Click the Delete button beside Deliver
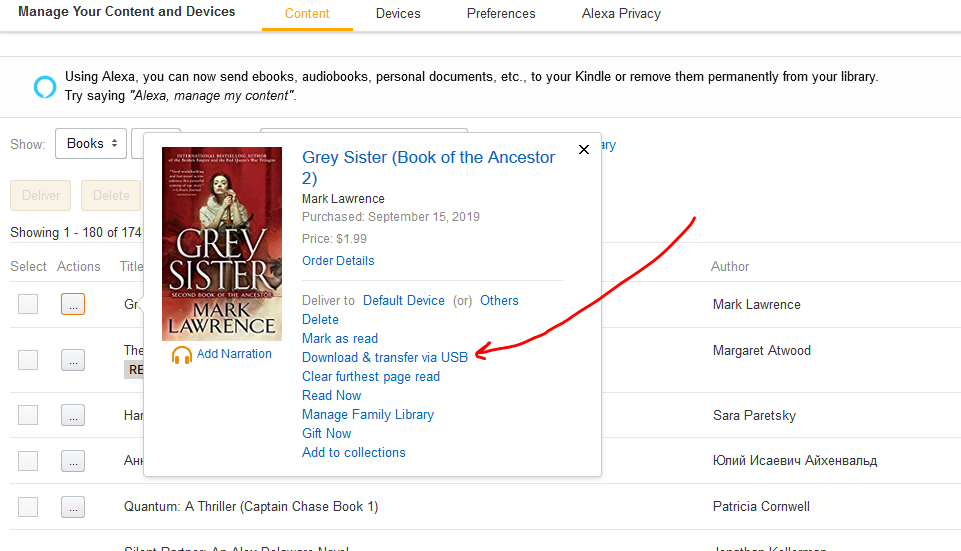961x551 pixels. [111, 196]
